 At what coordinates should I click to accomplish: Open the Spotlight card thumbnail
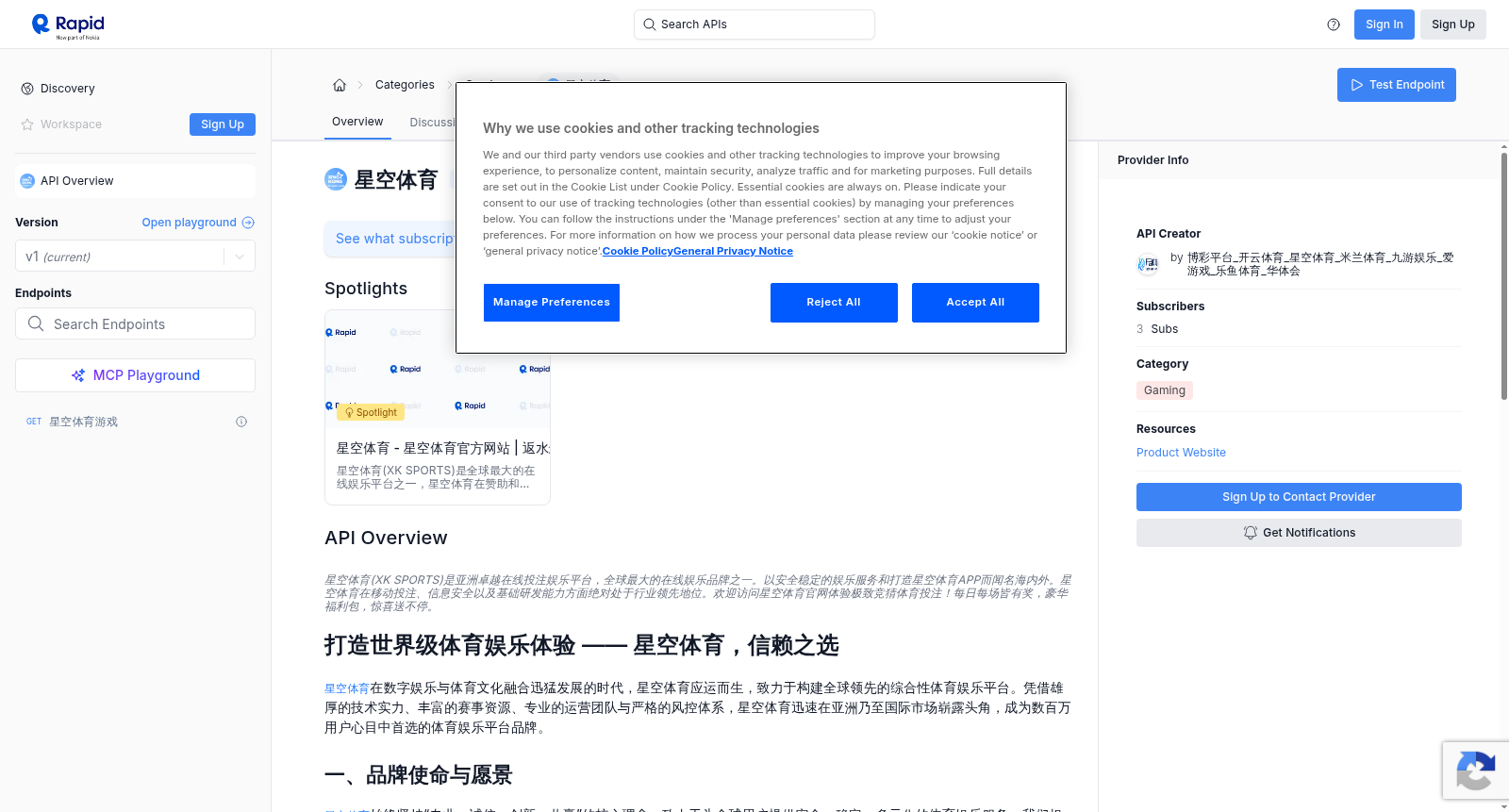coord(438,369)
